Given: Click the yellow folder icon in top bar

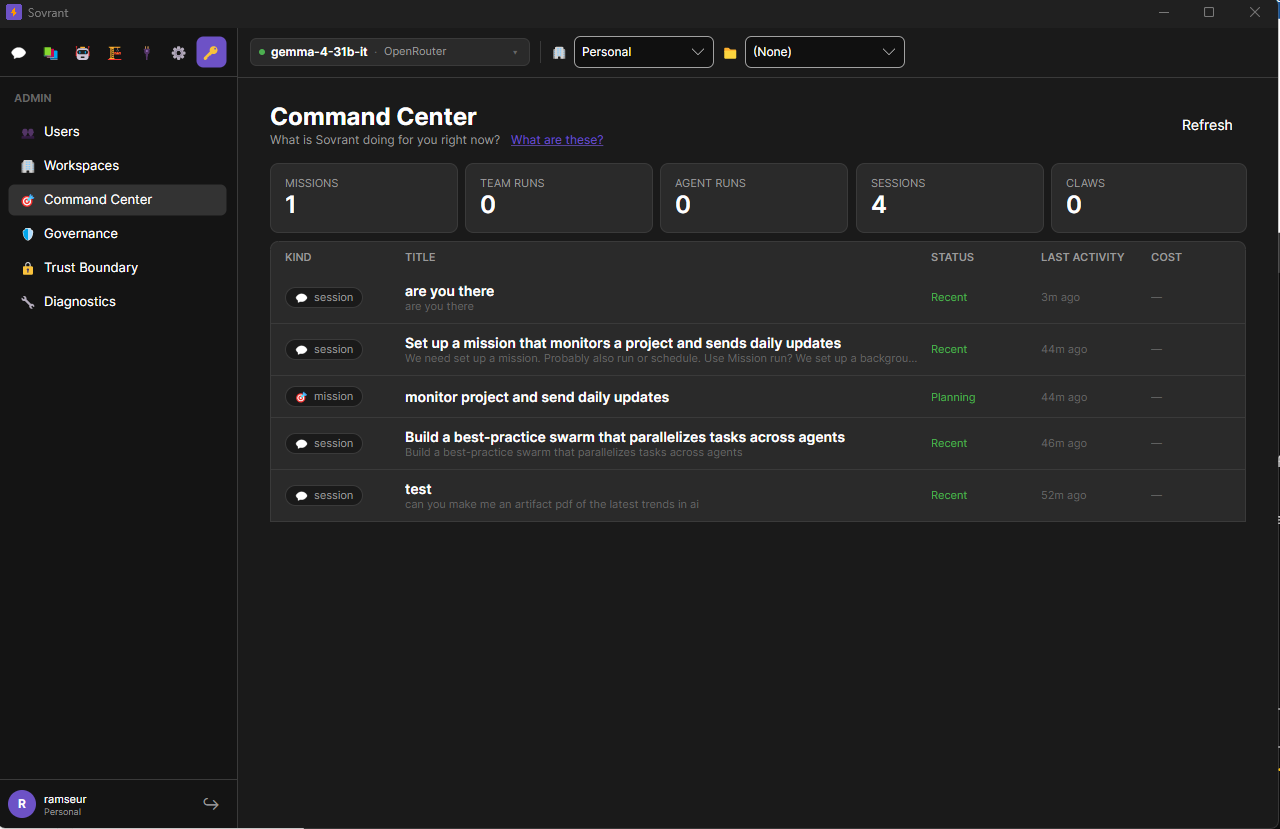Looking at the screenshot, I should [x=730, y=53].
